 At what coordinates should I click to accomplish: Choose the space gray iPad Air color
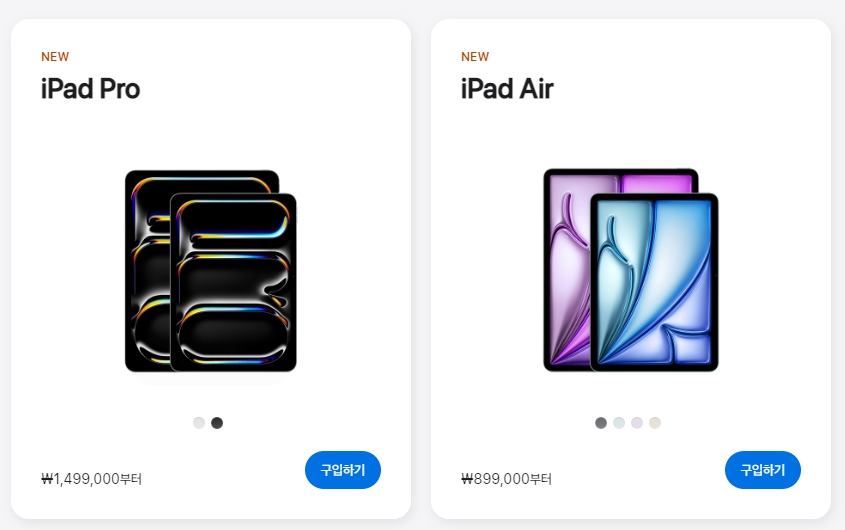[601, 423]
